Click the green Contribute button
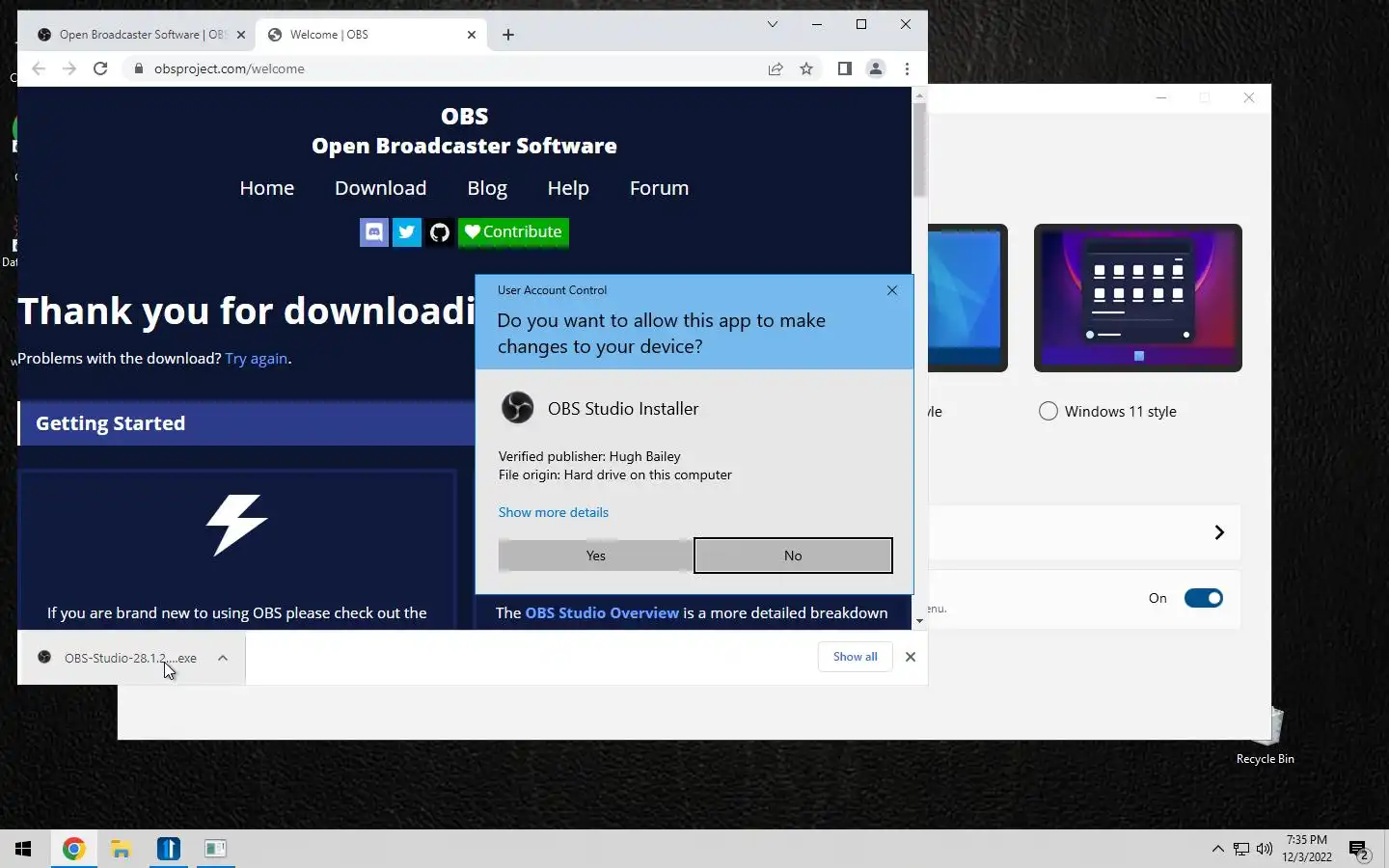Viewport: 1389px width, 868px height. (x=513, y=232)
